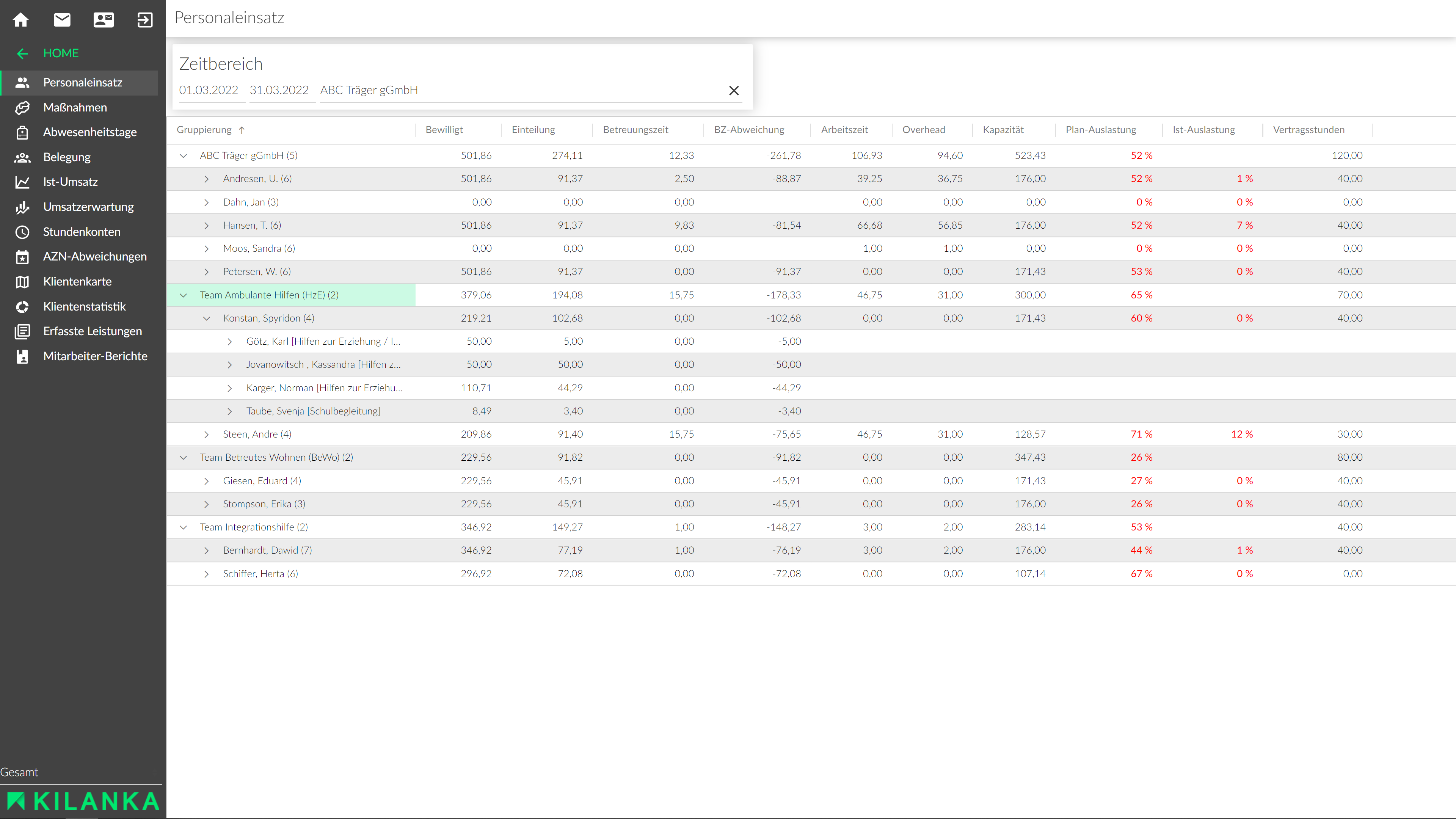Open Mitarbeiter-Berichte in the sidebar
The image size is (1456, 819).
click(95, 356)
